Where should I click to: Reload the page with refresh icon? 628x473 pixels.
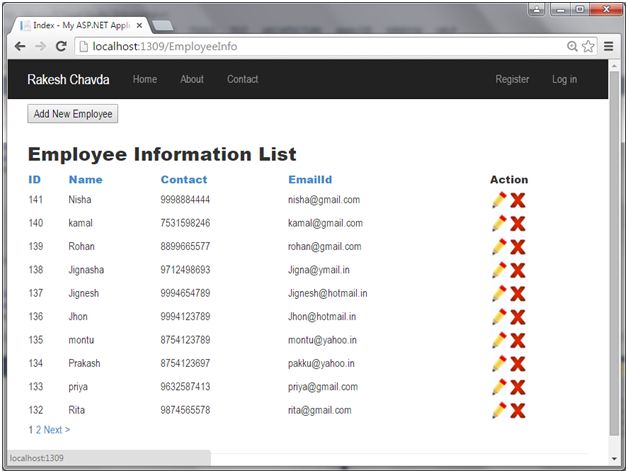(61, 46)
